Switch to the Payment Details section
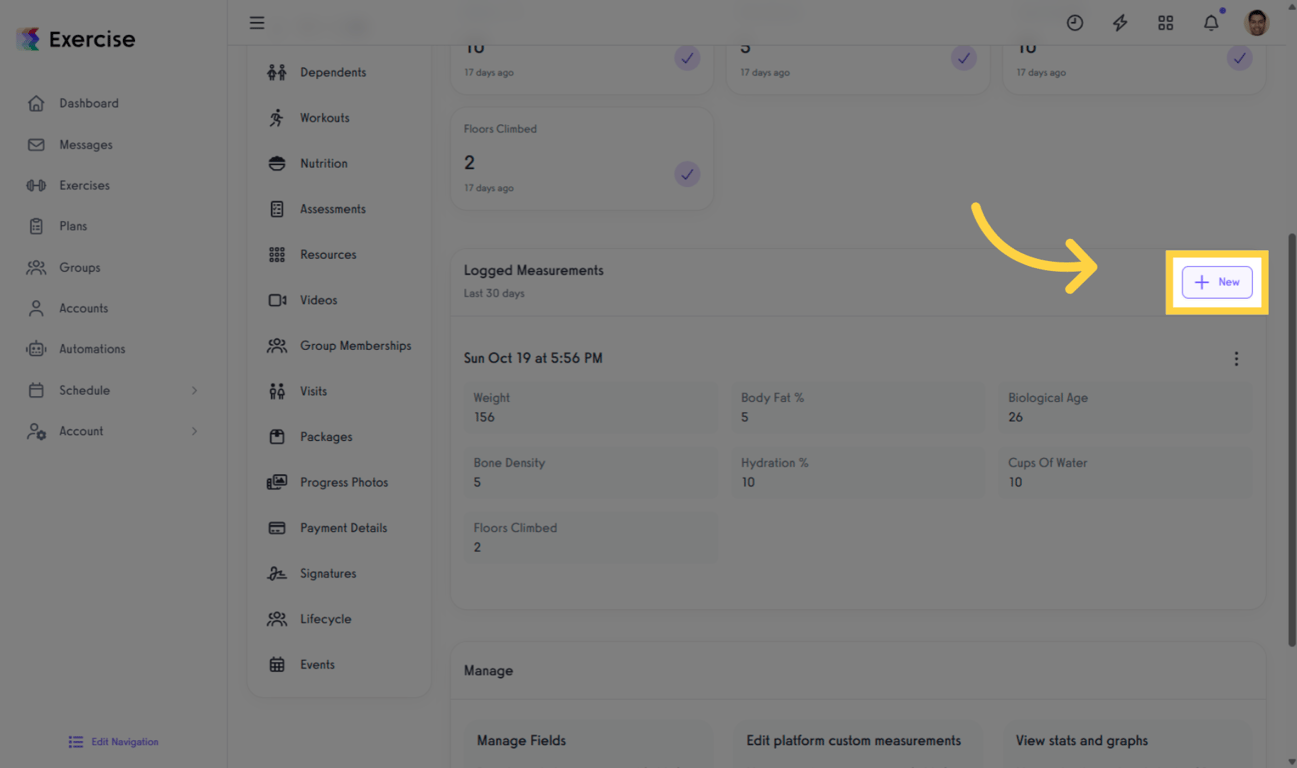This screenshot has height=768, width=1297. coord(344,527)
